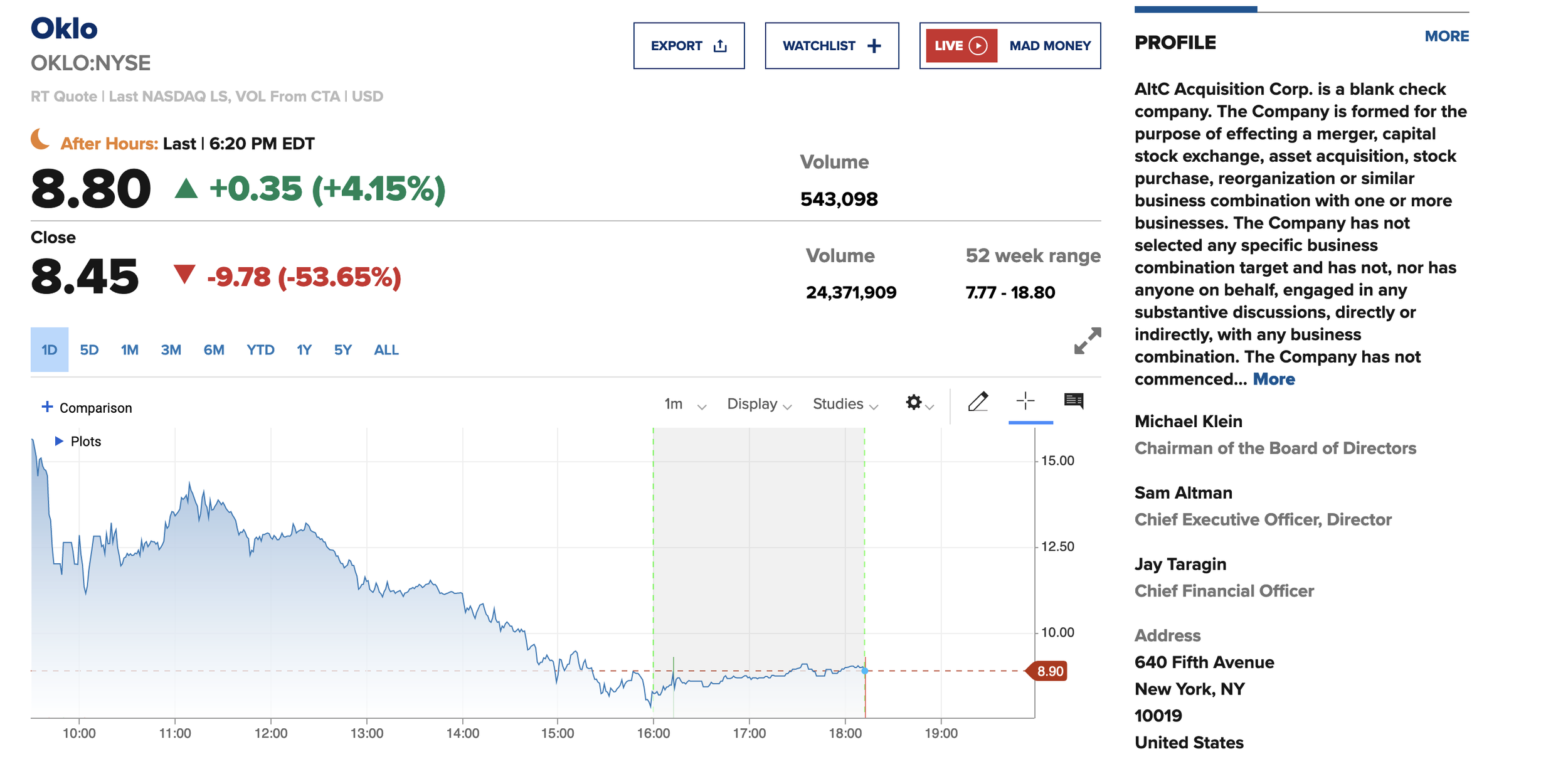Viewport: 1568px width, 764px height.
Task: Open the Display dropdown
Action: pyautogui.click(x=759, y=404)
